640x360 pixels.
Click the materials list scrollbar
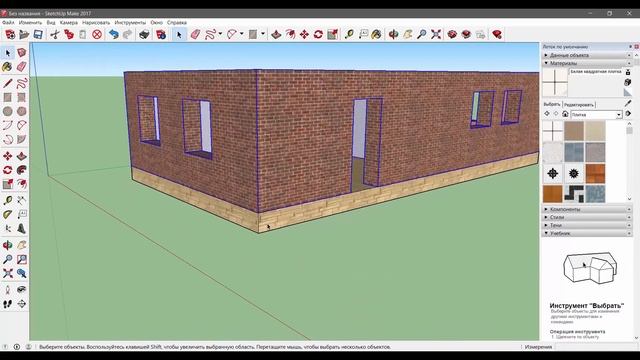point(629,162)
